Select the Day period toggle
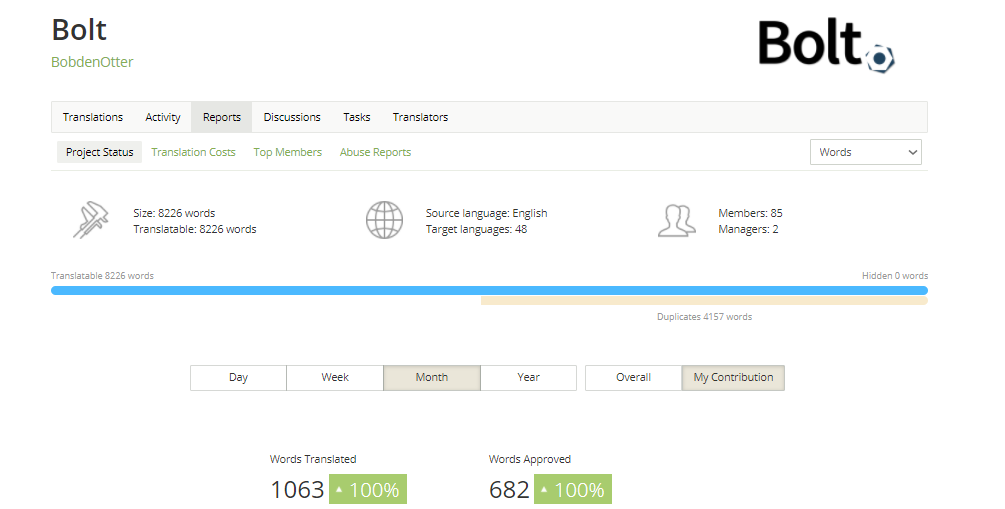This screenshot has width=1005, height=509. (238, 378)
